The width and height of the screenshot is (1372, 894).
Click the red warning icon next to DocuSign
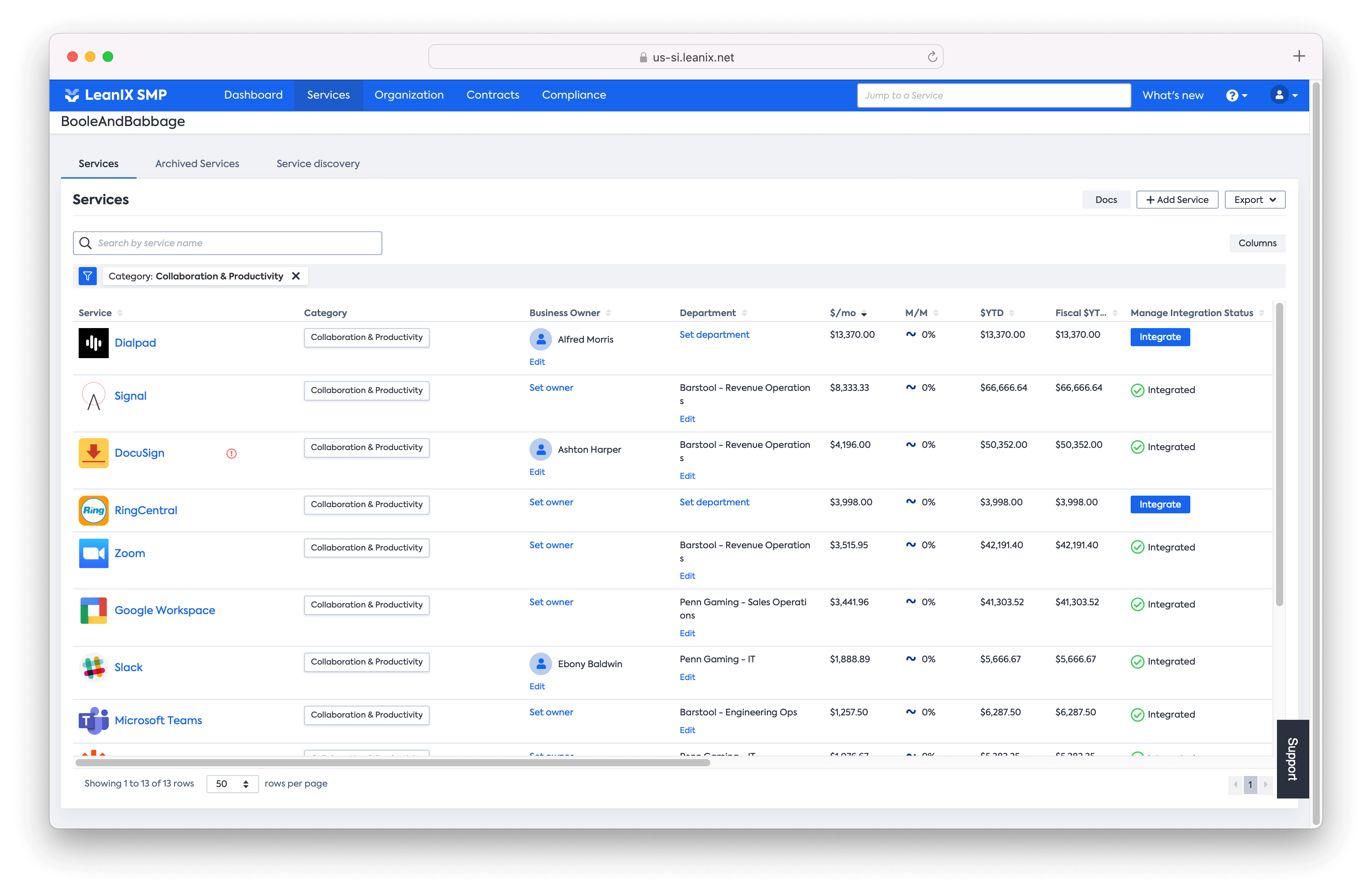(x=232, y=453)
